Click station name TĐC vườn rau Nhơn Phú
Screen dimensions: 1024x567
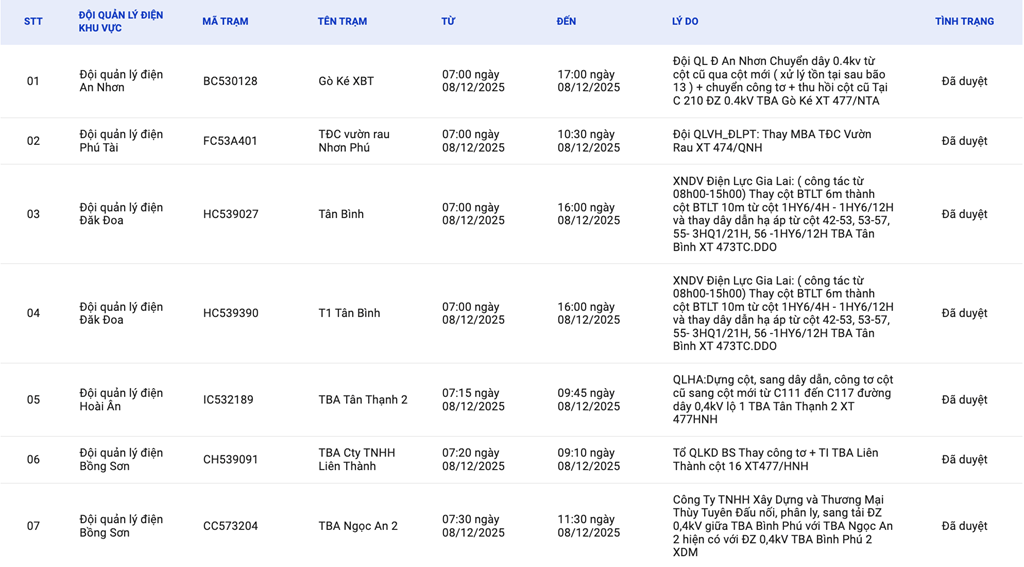click(x=354, y=141)
